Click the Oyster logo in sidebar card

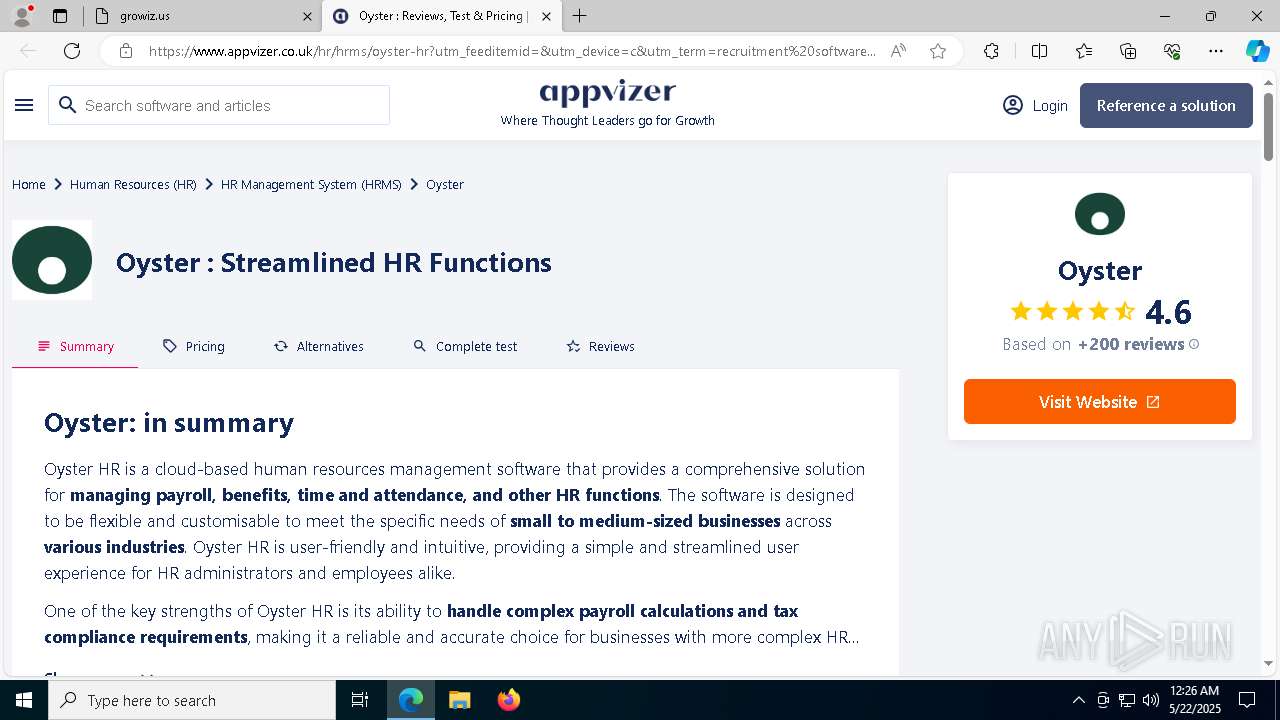[1100, 214]
